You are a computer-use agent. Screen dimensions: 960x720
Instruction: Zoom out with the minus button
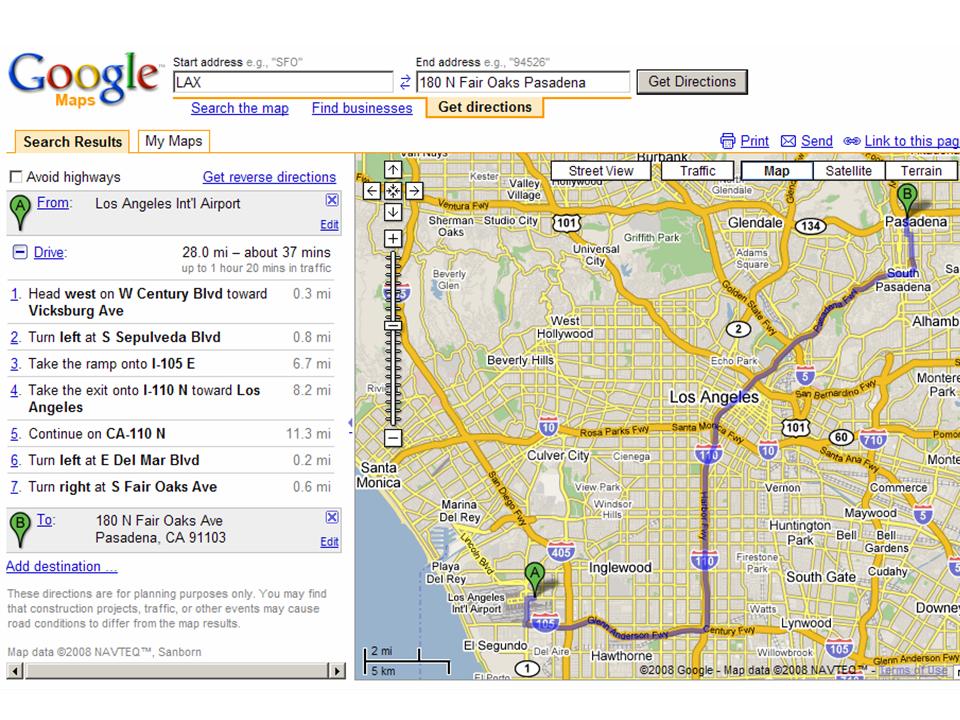393,438
